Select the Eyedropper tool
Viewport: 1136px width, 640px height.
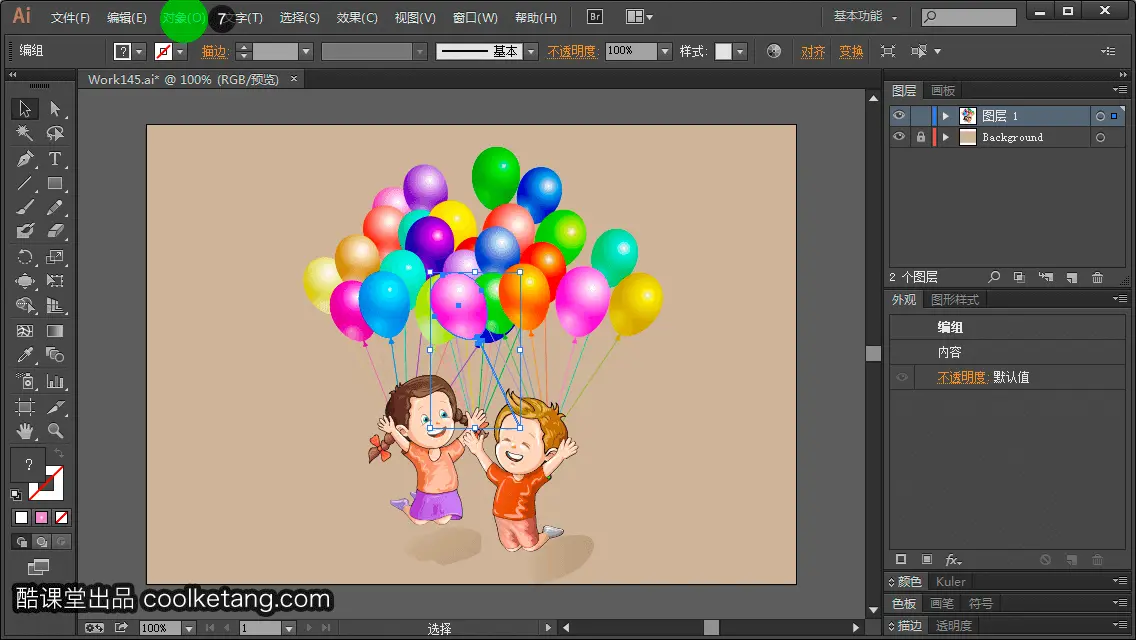click(25, 355)
